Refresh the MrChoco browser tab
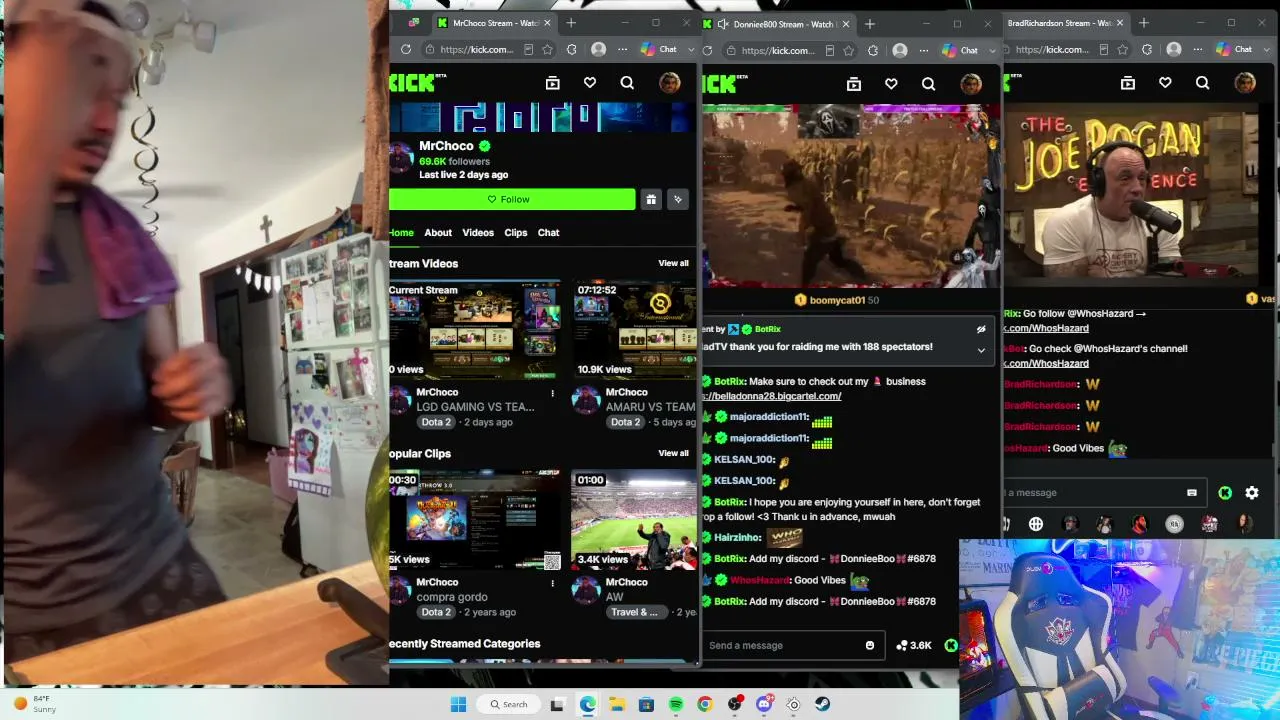 pyautogui.click(x=406, y=49)
